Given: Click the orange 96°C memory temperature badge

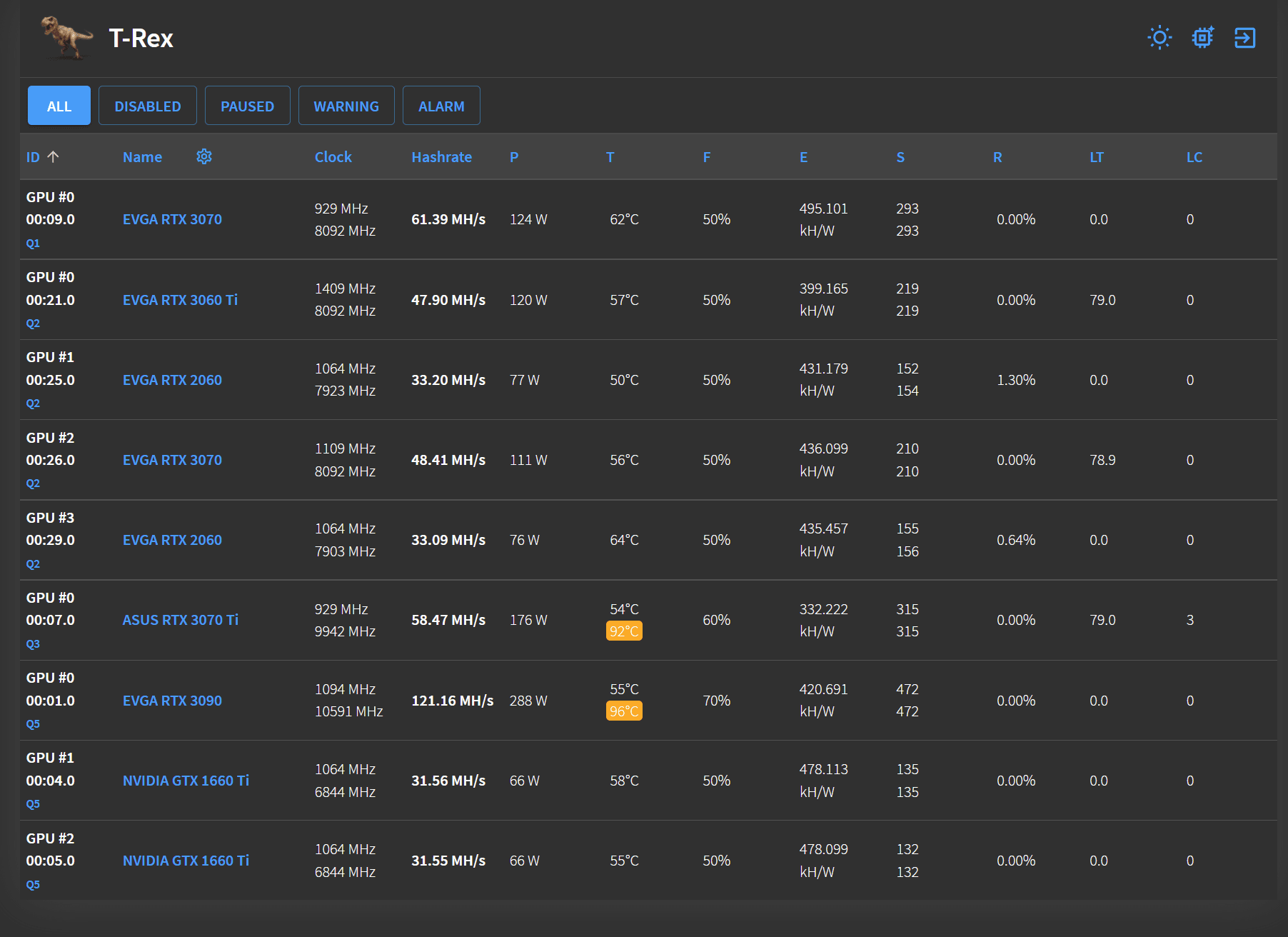Looking at the screenshot, I should pos(624,711).
